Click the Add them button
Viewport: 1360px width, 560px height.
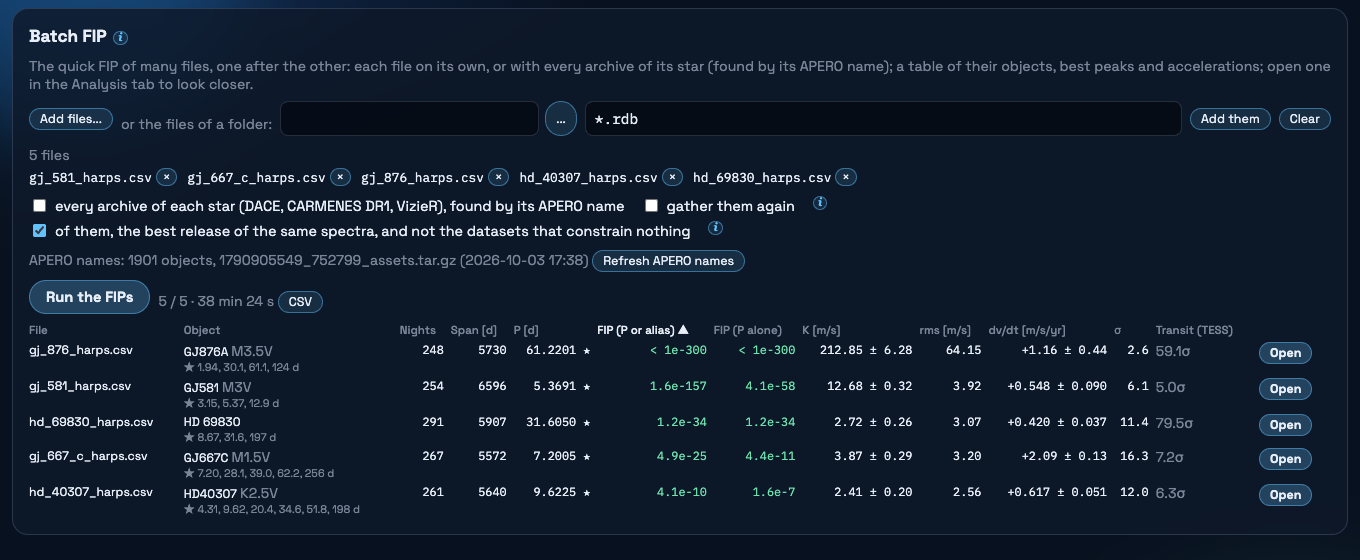1230,119
